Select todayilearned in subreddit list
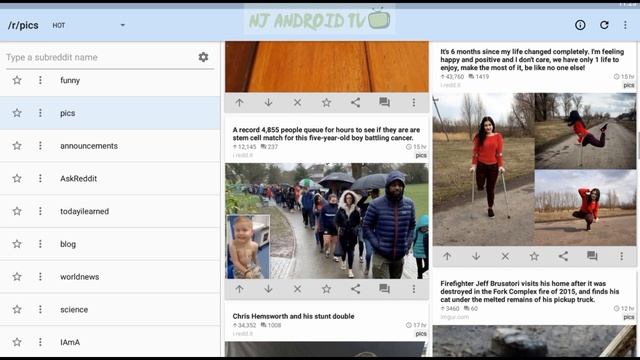The height and width of the screenshot is (360, 640). click(x=84, y=211)
